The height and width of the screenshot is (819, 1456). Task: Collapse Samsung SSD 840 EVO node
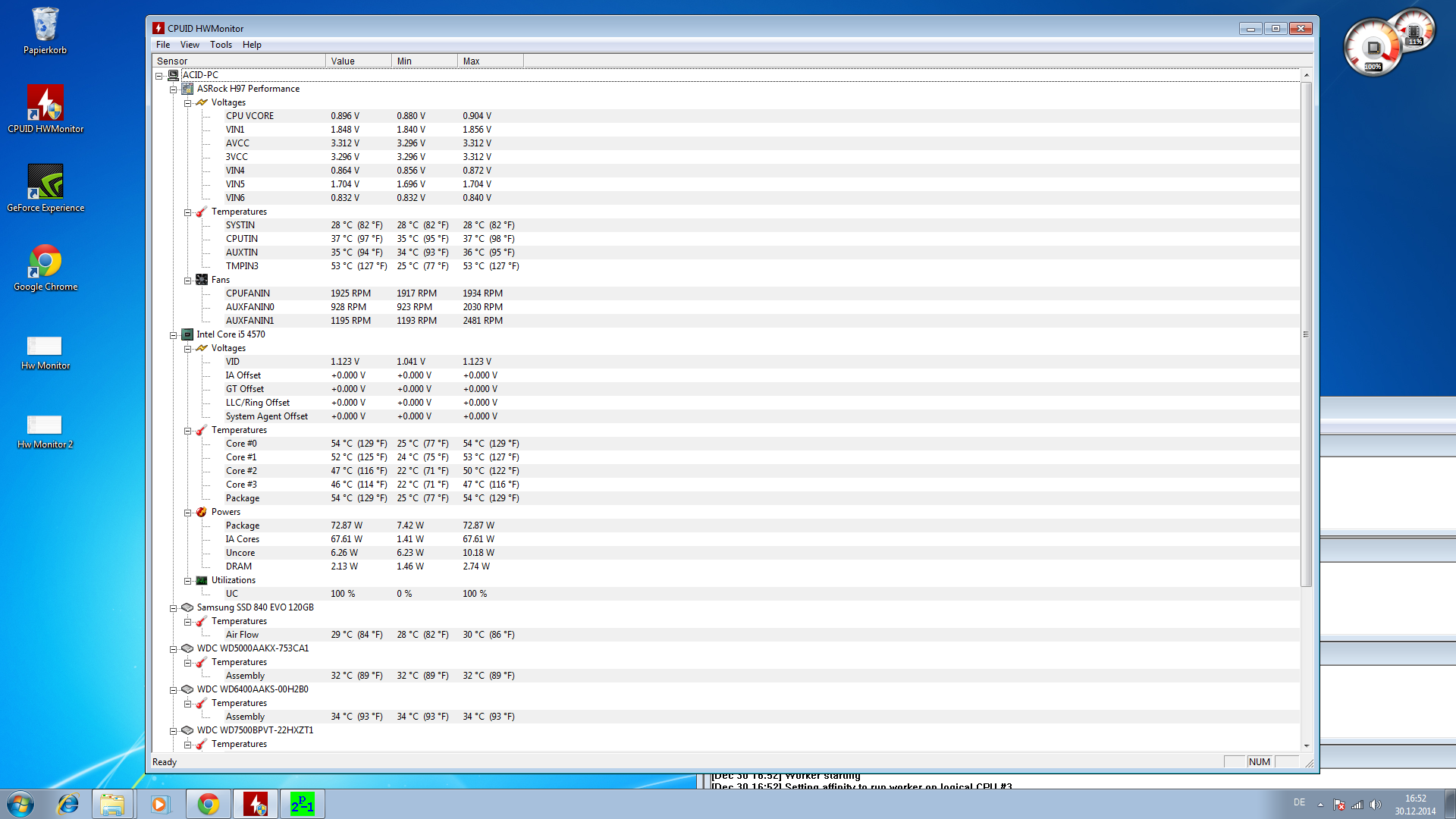(174, 608)
